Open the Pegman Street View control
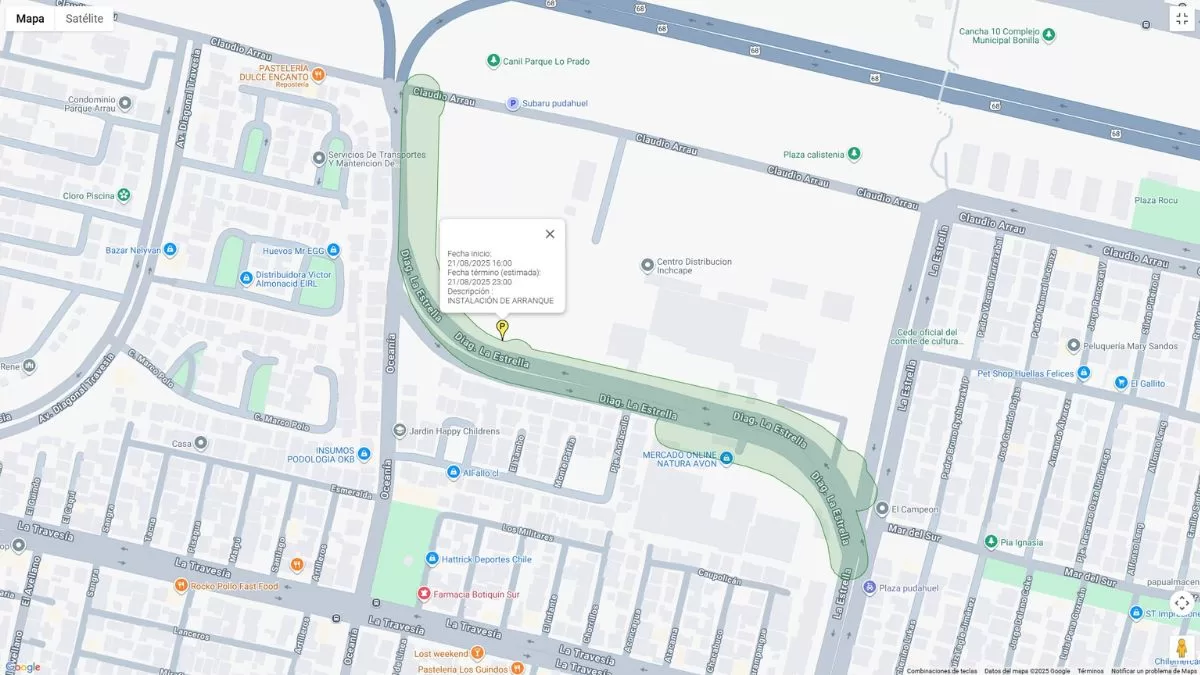 (1181, 648)
